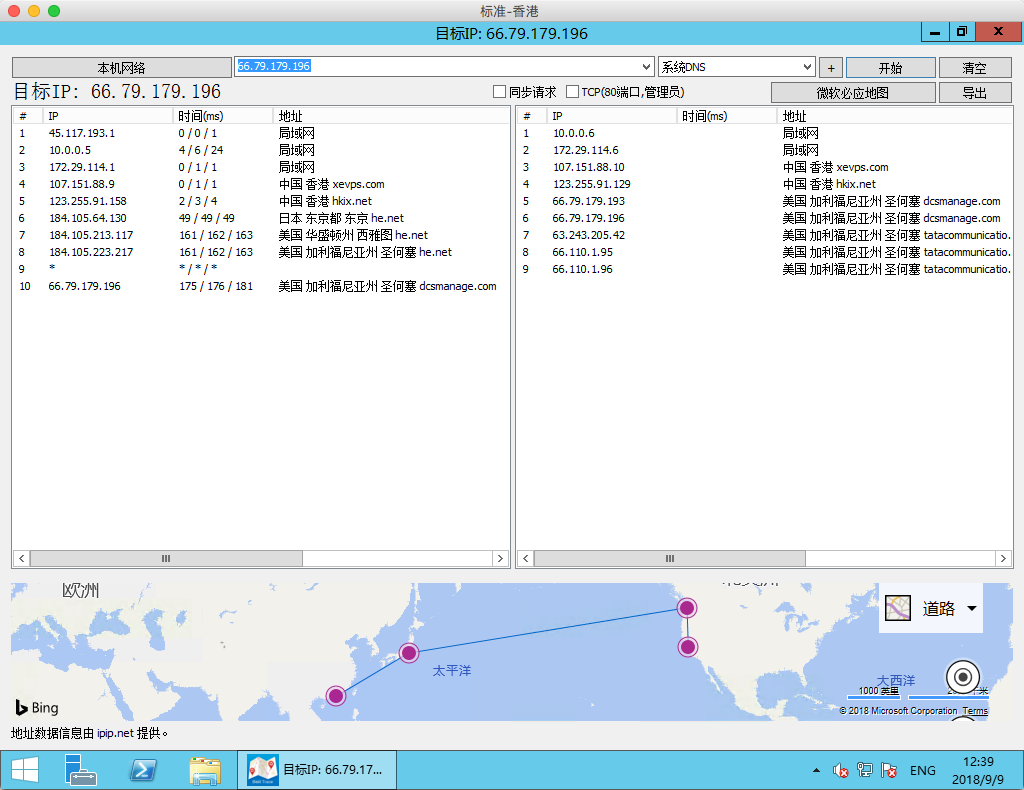Launch PowerShell from the taskbar

(143, 770)
